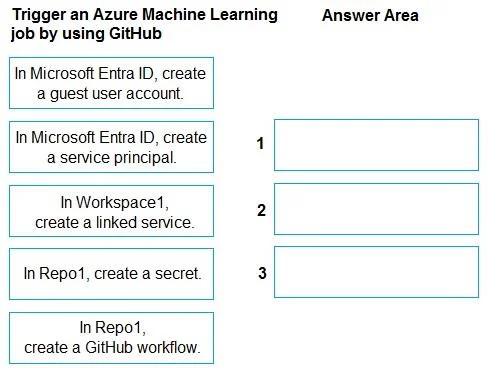Click the 'Trigger an Azure Machine Learning' heading line
The height and width of the screenshot is (370, 488).
(145, 15)
